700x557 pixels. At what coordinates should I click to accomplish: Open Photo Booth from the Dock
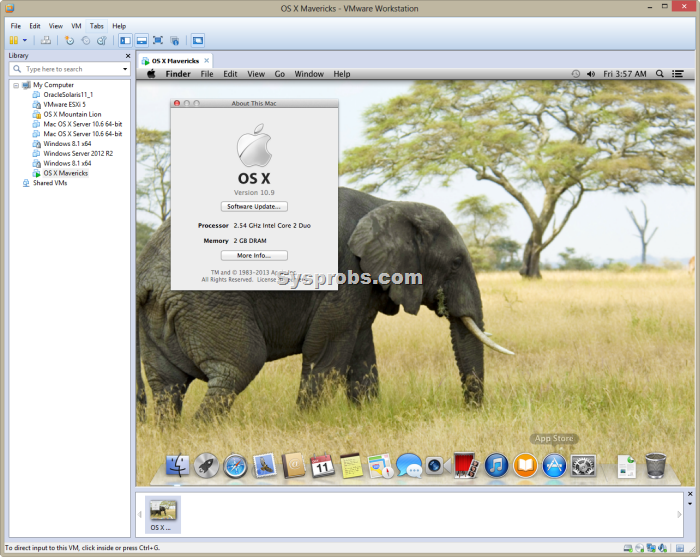pos(466,466)
